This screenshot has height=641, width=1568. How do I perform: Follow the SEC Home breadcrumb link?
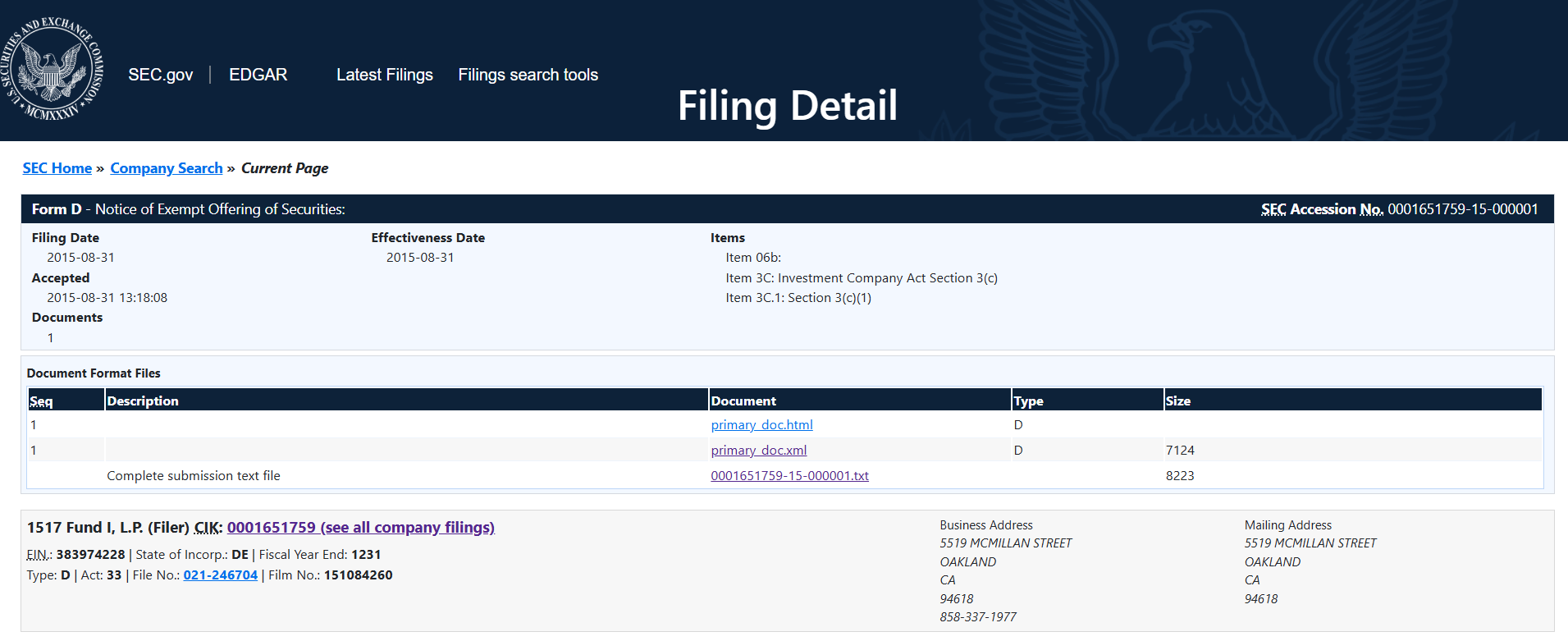point(57,168)
